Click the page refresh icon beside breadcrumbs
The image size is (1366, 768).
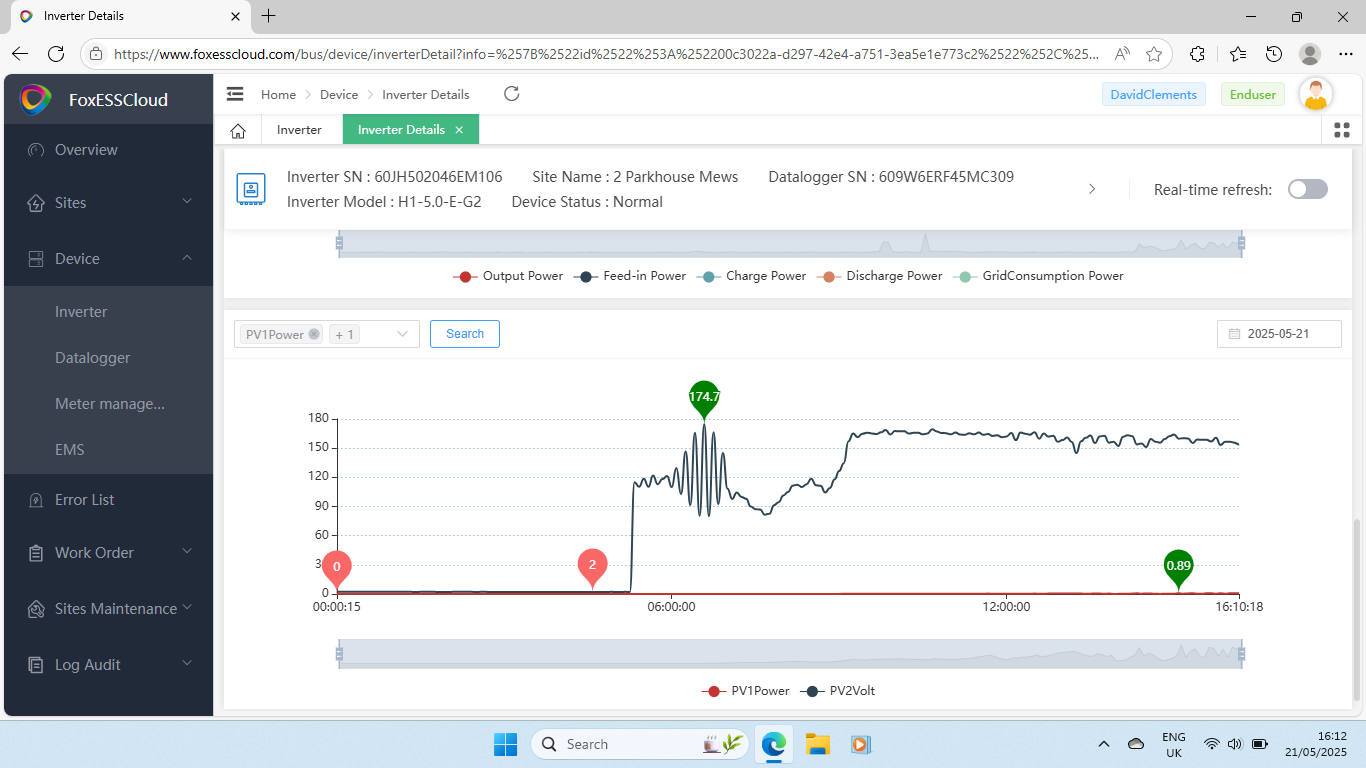tap(511, 94)
